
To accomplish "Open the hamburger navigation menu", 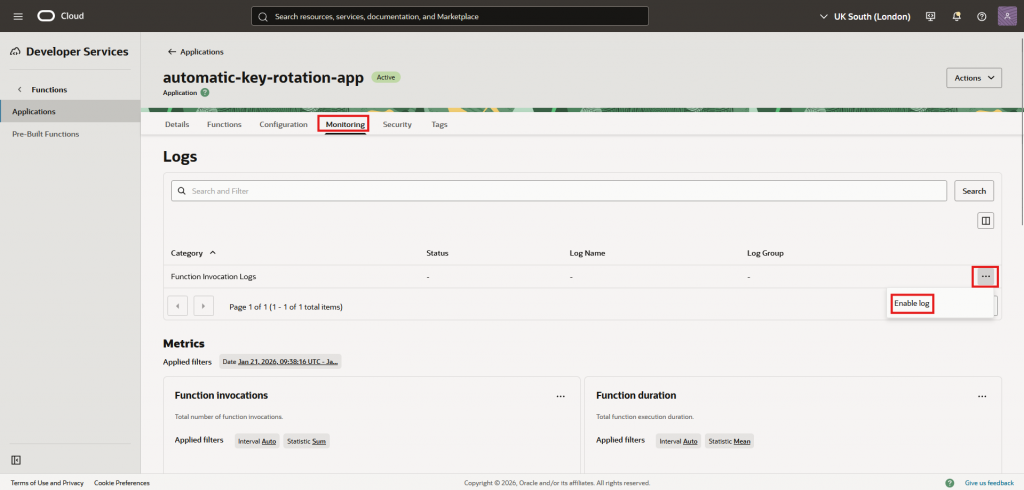I will tap(18, 16).
